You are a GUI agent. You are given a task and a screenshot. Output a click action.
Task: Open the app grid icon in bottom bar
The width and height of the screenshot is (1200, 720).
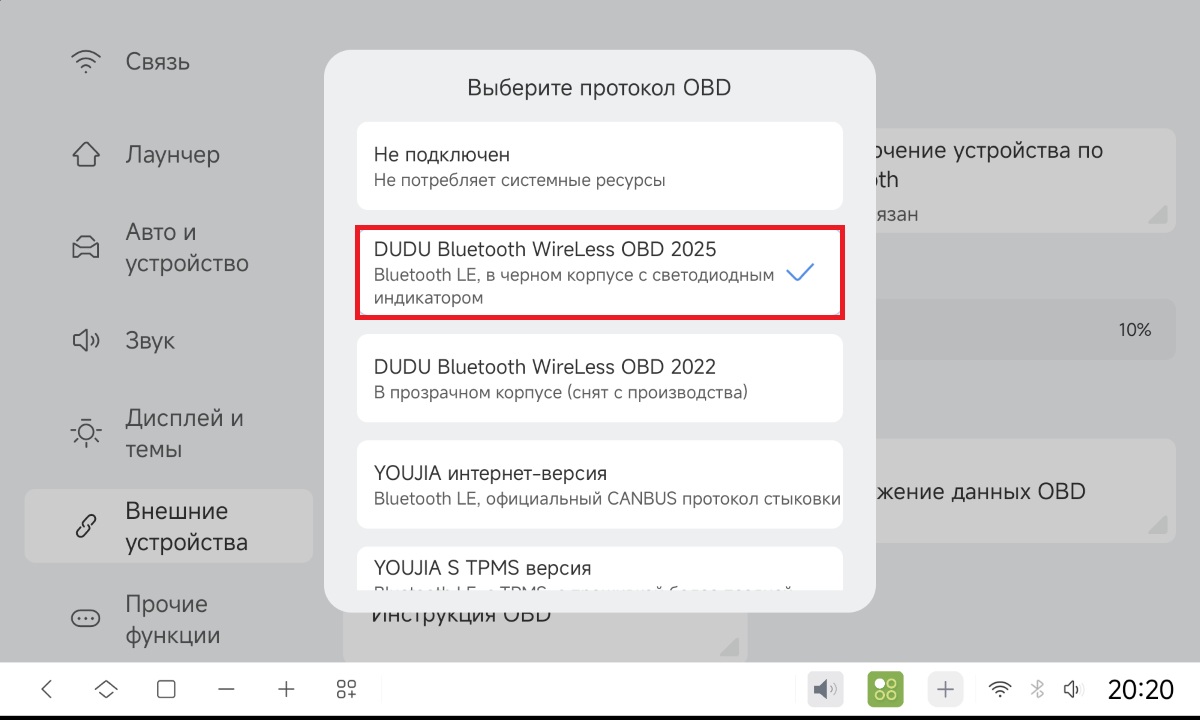tap(346, 689)
